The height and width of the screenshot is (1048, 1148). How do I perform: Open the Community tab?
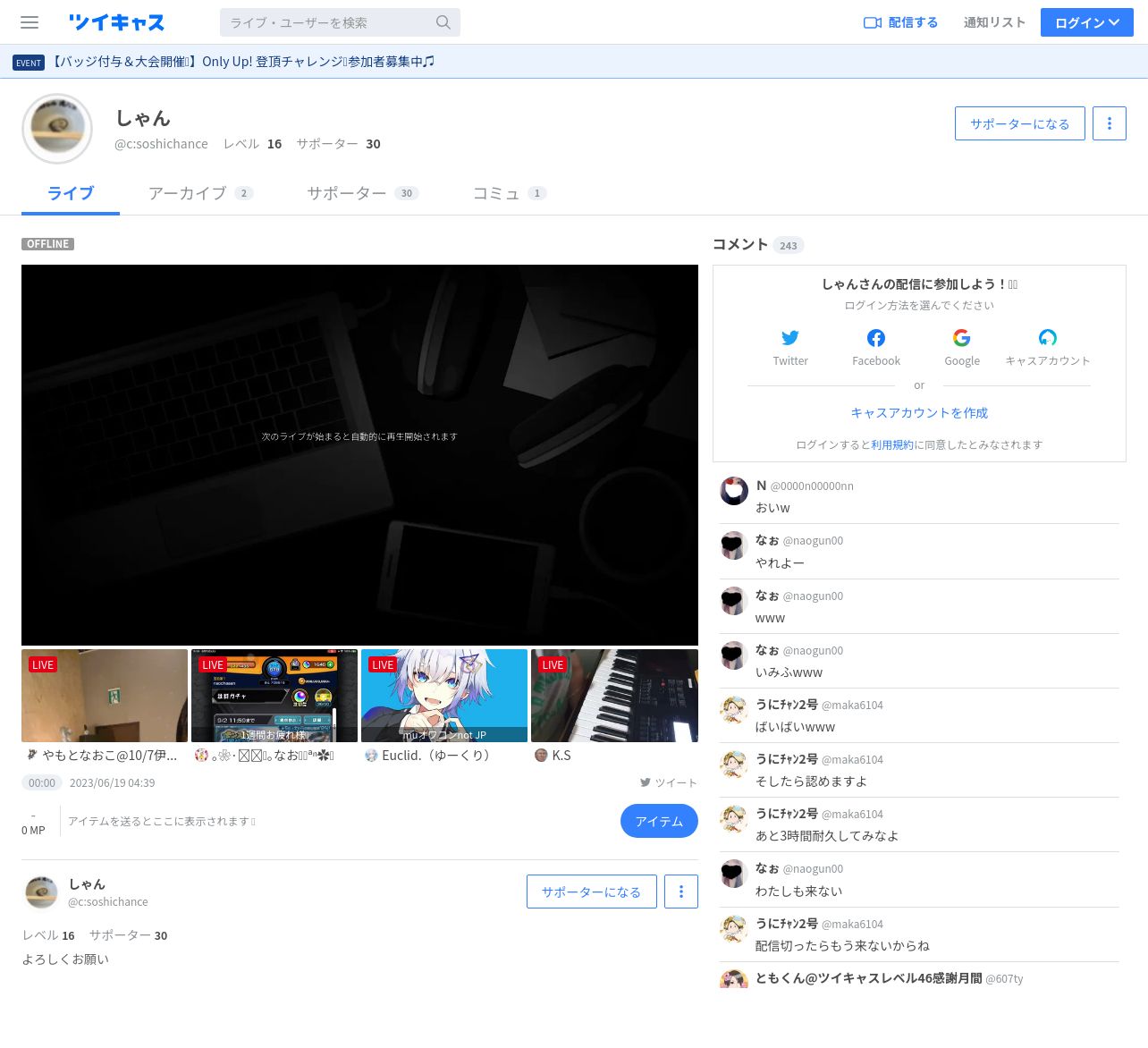pyautogui.click(x=509, y=193)
